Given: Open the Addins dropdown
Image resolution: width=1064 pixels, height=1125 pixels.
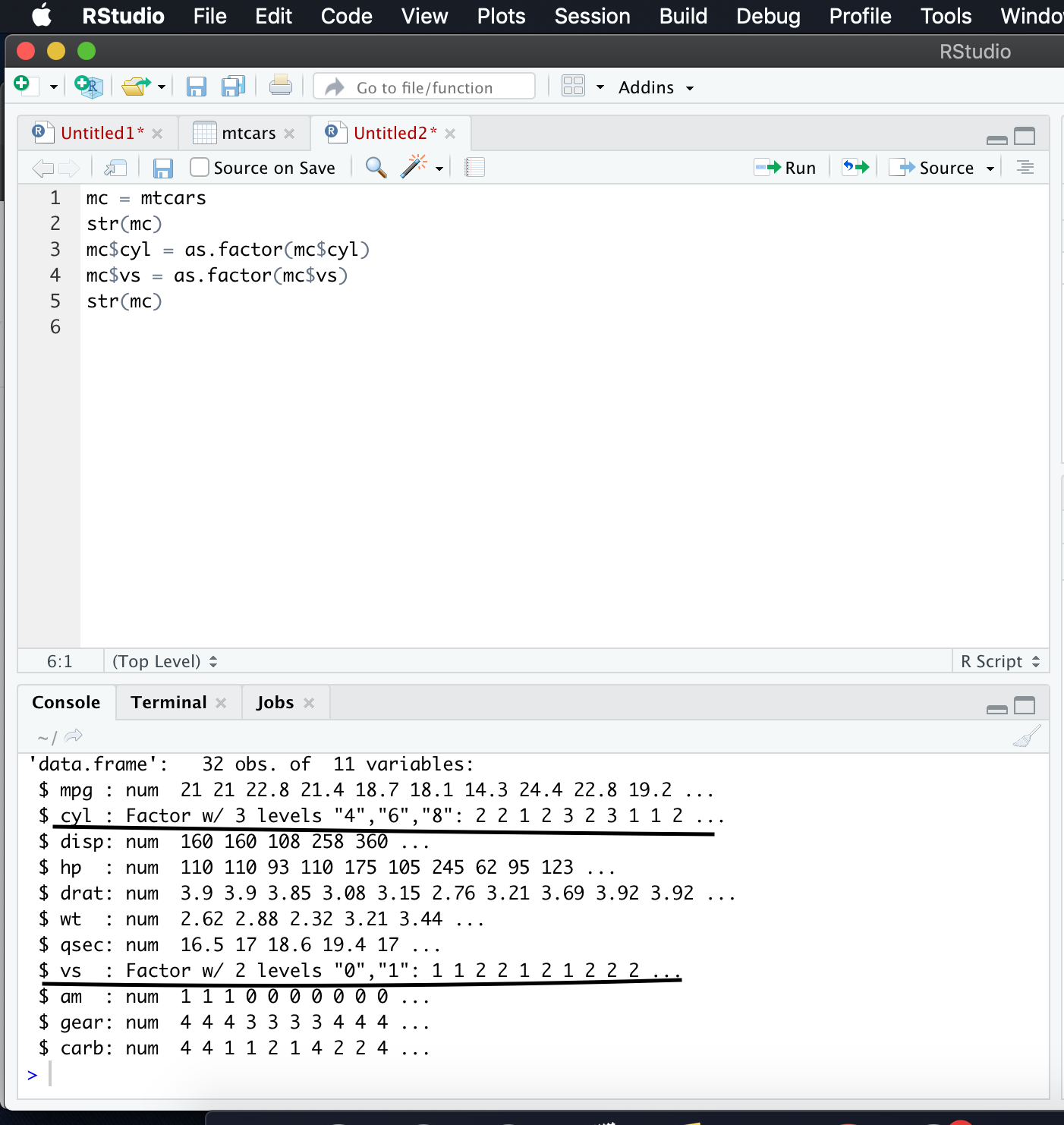Looking at the screenshot, I should tap(654, 87).
